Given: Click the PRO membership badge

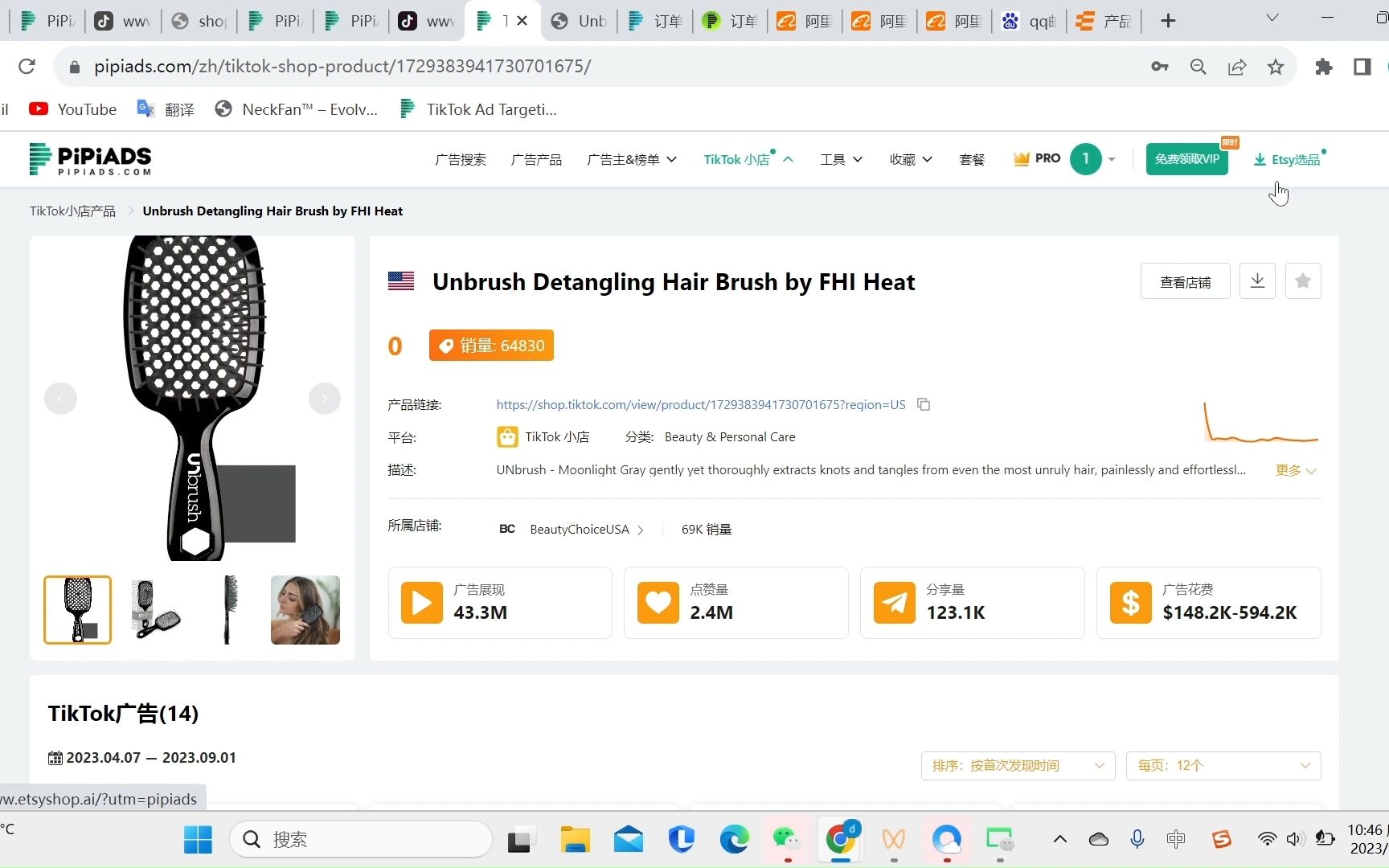Looking at the screenshot, I should coord(1037,158).
